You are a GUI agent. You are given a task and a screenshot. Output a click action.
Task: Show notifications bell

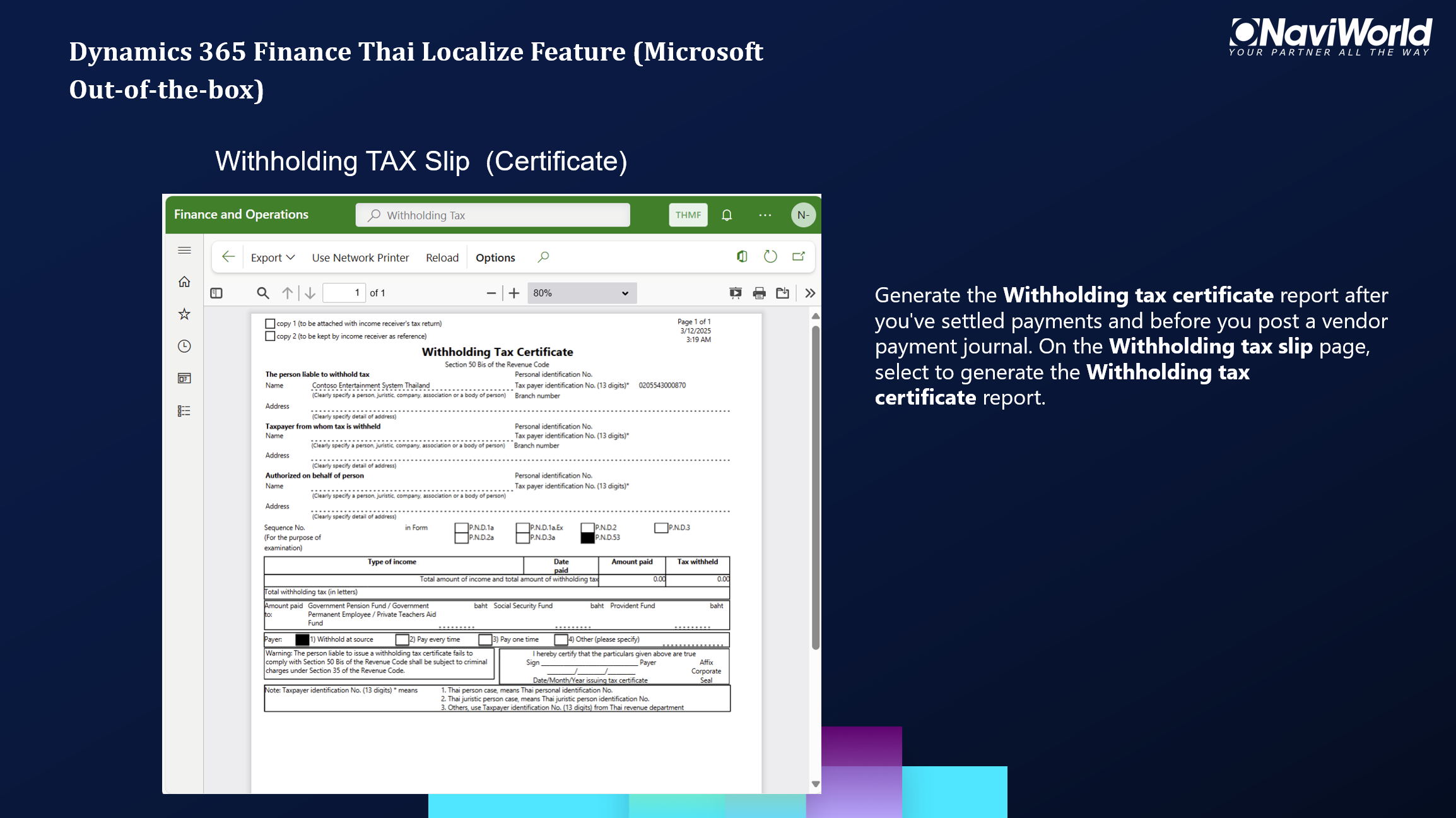[x=727, y=215]
